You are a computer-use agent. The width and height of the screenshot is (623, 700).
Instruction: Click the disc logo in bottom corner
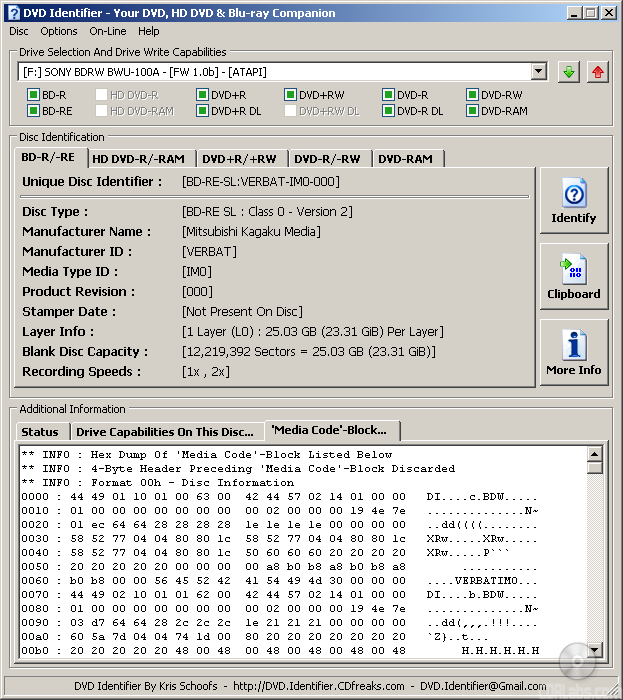(578, 662)
